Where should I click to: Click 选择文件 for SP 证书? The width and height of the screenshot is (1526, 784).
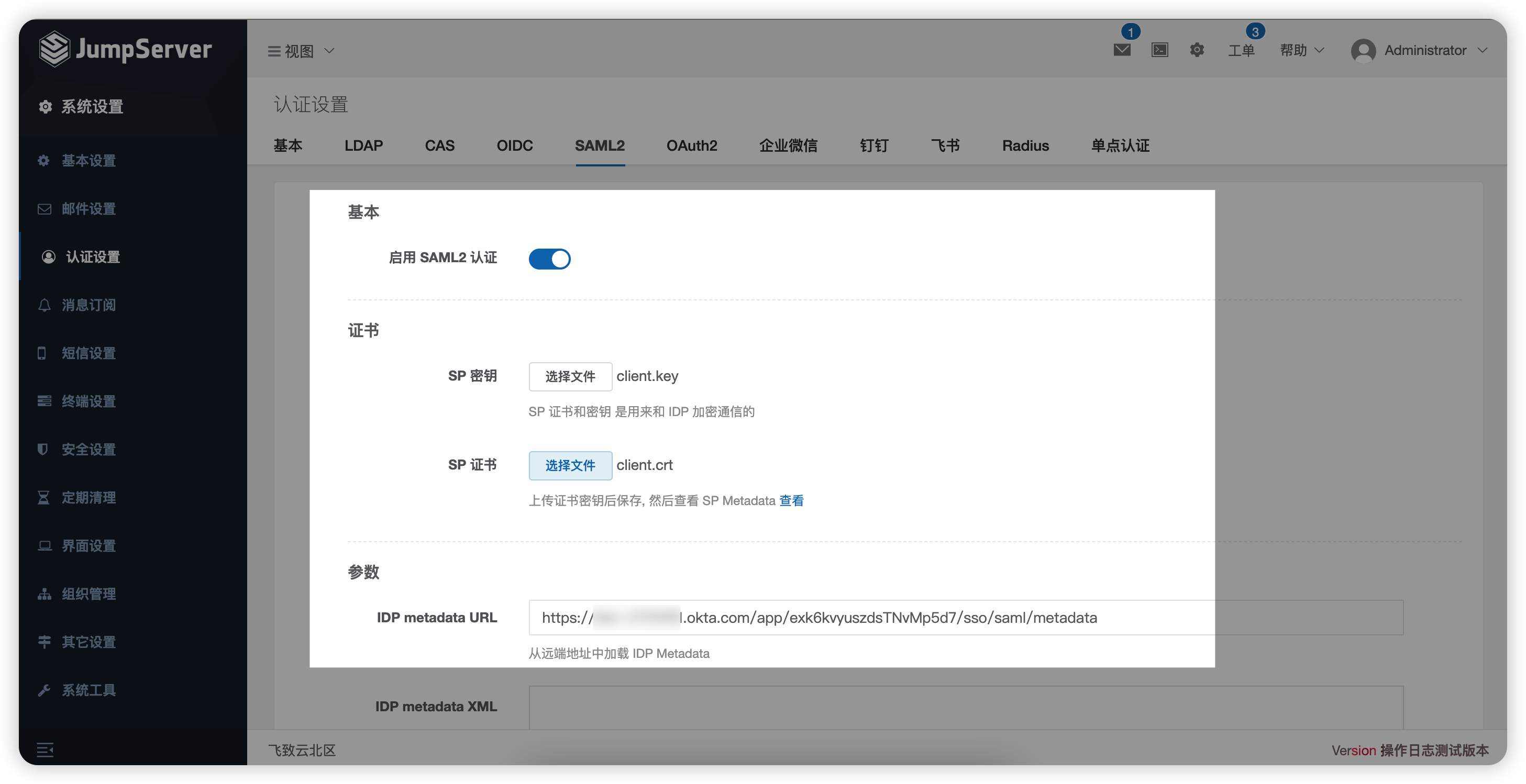pos(570,465)
